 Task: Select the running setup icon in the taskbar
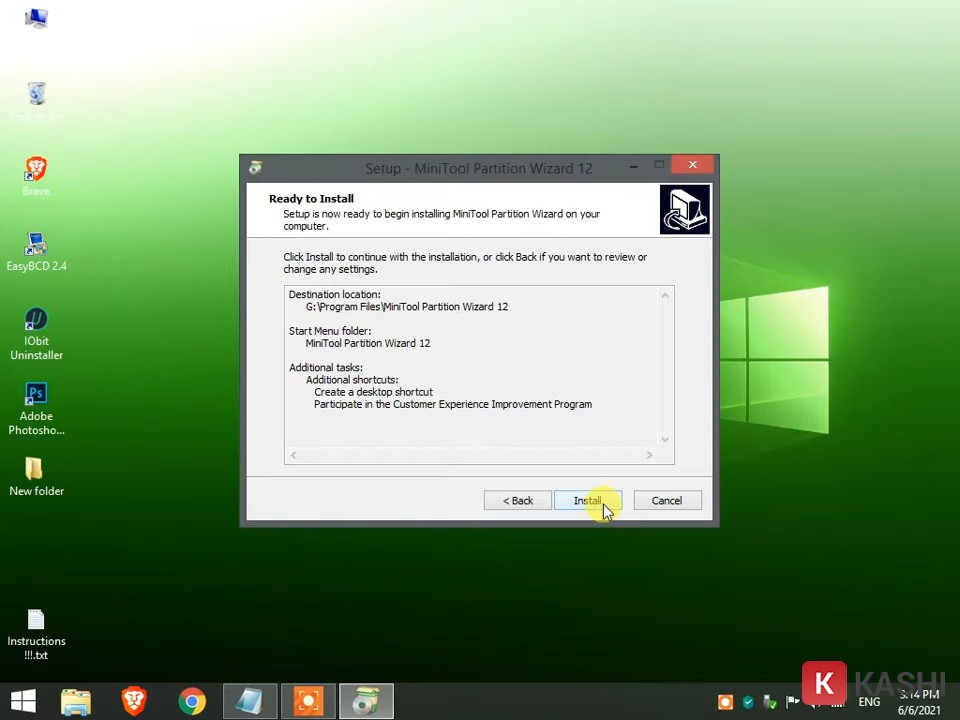366,701
